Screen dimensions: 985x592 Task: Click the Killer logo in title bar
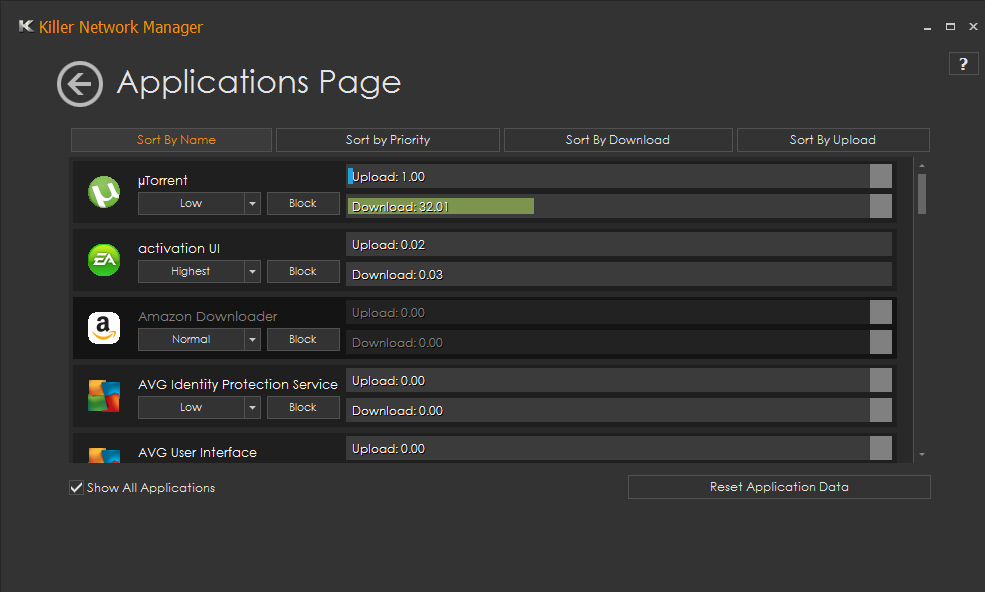(27, 27)
